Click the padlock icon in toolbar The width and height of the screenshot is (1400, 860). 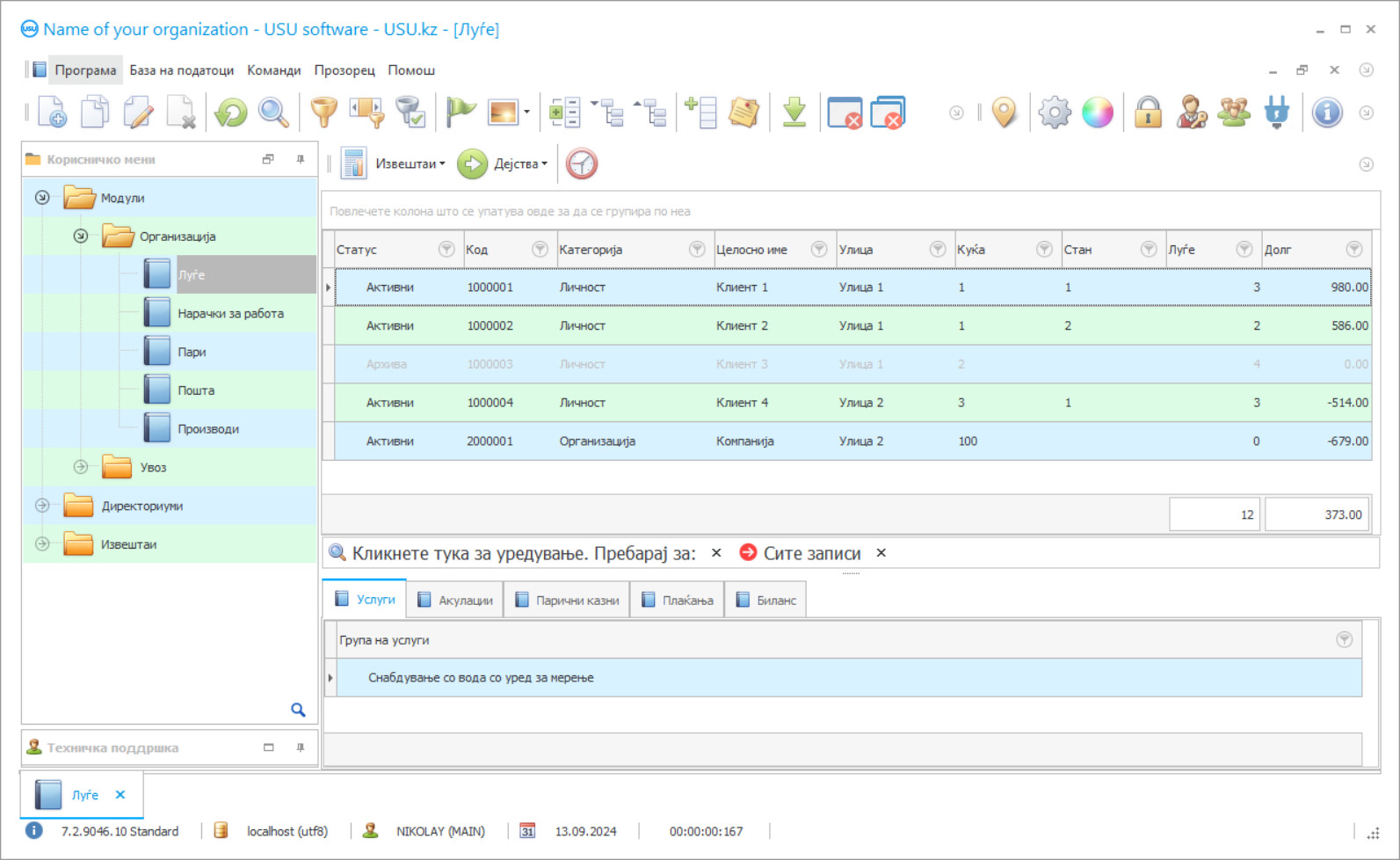(x=1148, y=113)
